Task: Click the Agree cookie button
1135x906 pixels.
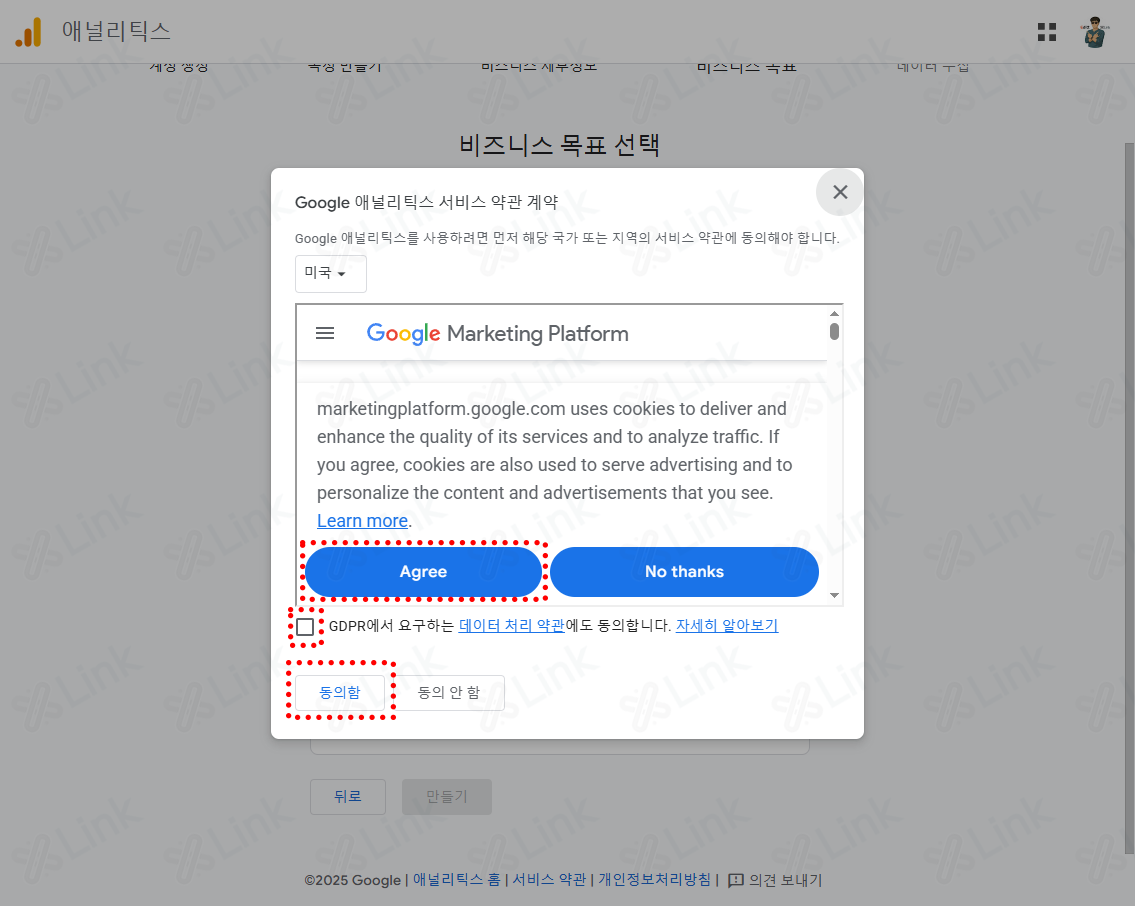Action: click(x=423, y=572)
